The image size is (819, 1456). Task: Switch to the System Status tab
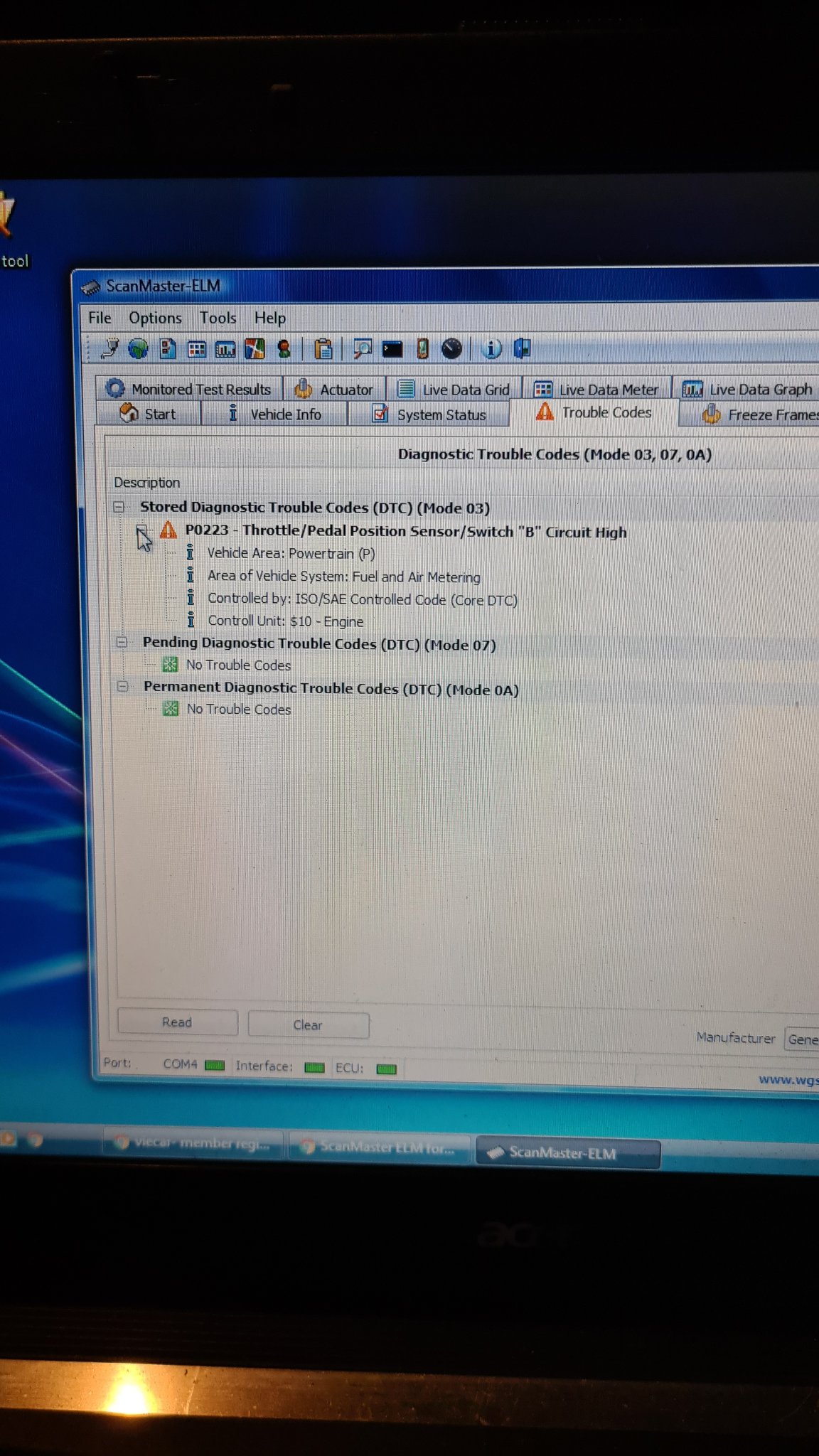coord(429,414)
